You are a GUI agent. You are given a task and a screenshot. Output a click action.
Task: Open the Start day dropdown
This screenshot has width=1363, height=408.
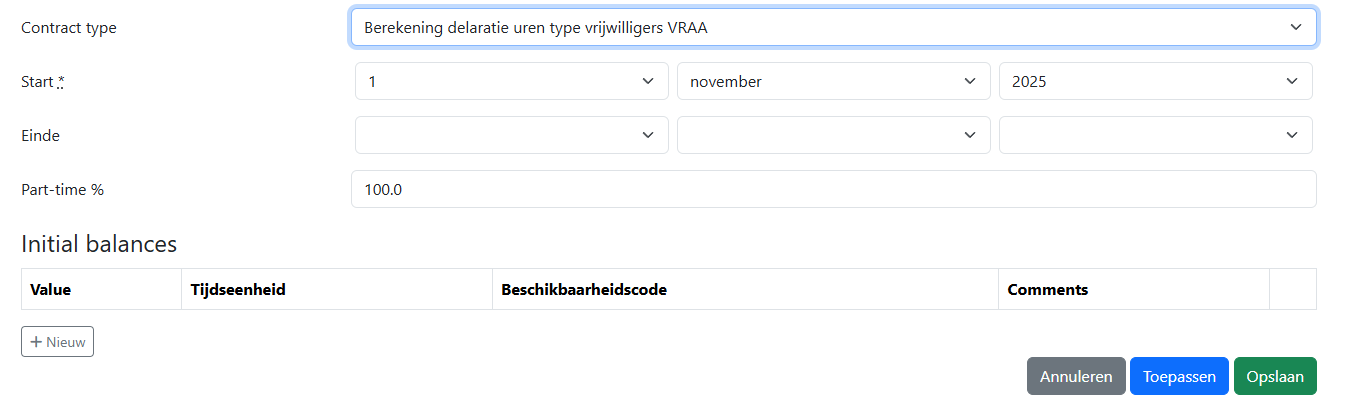click(x=511, y=82)
